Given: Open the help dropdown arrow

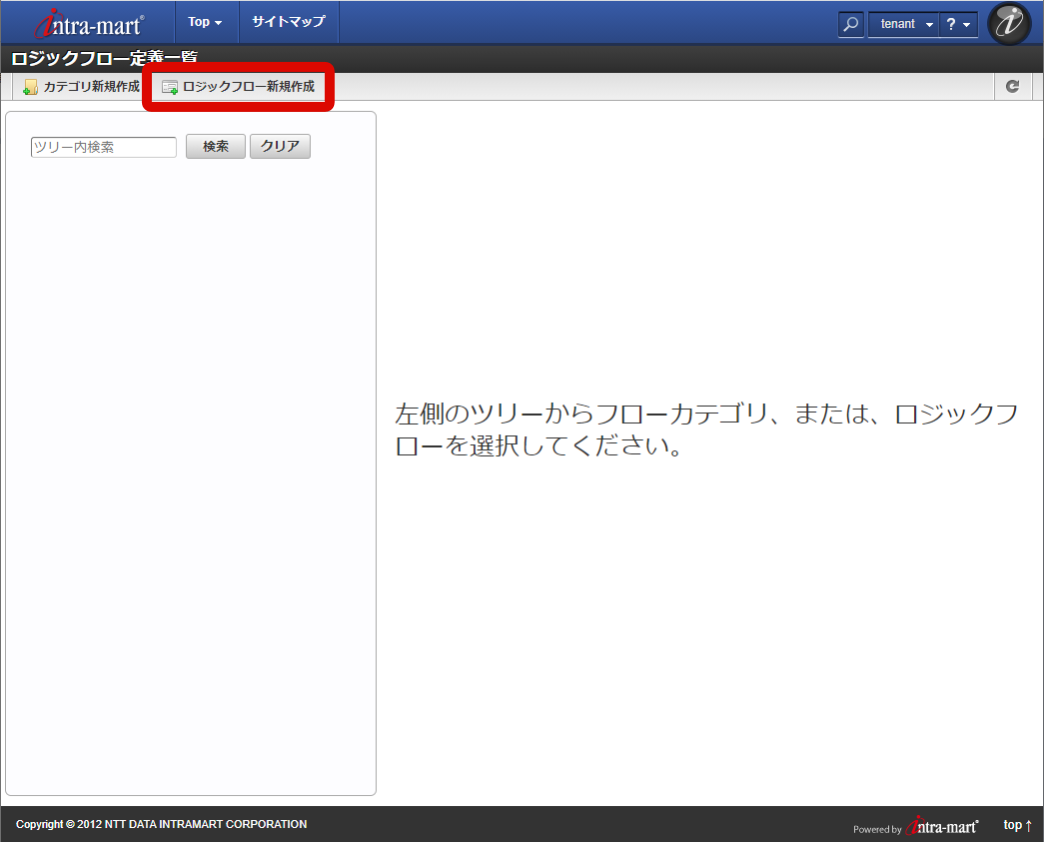Looking at the screenshot, I should (x=966, y=23).
